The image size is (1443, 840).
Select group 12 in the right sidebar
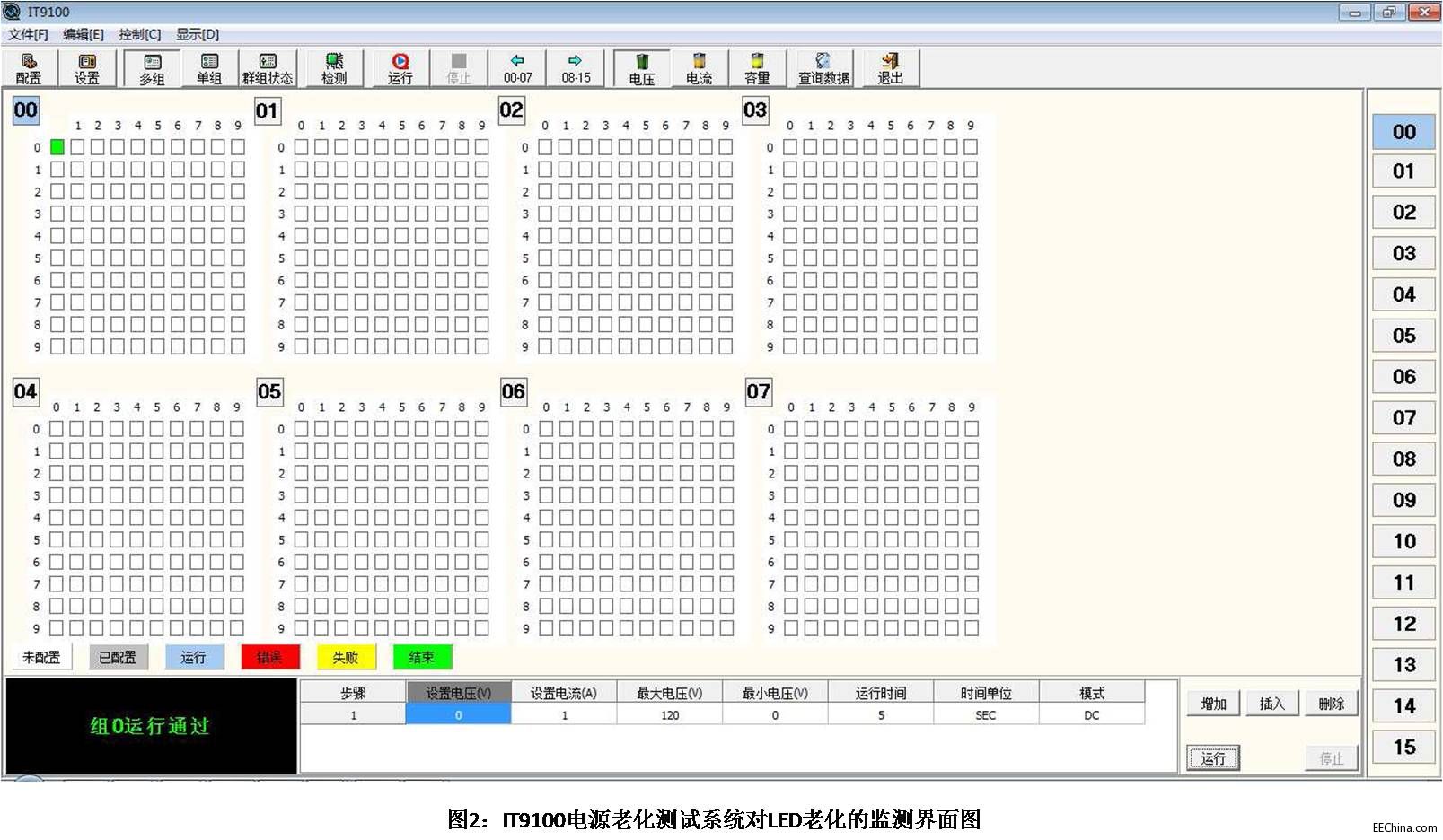tap(1403, 624)
